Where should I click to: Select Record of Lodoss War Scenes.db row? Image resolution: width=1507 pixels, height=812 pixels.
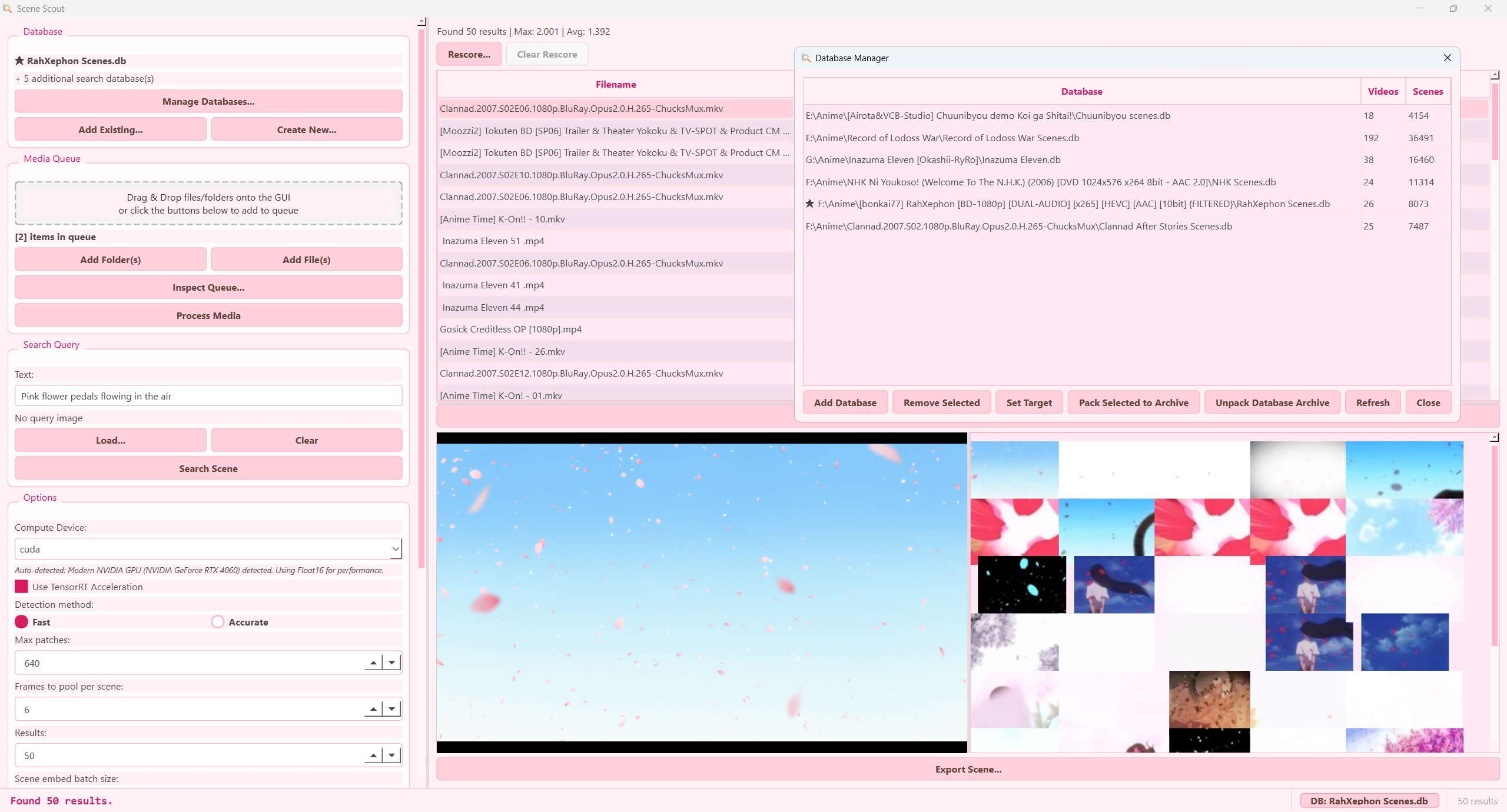point(1127,138)
